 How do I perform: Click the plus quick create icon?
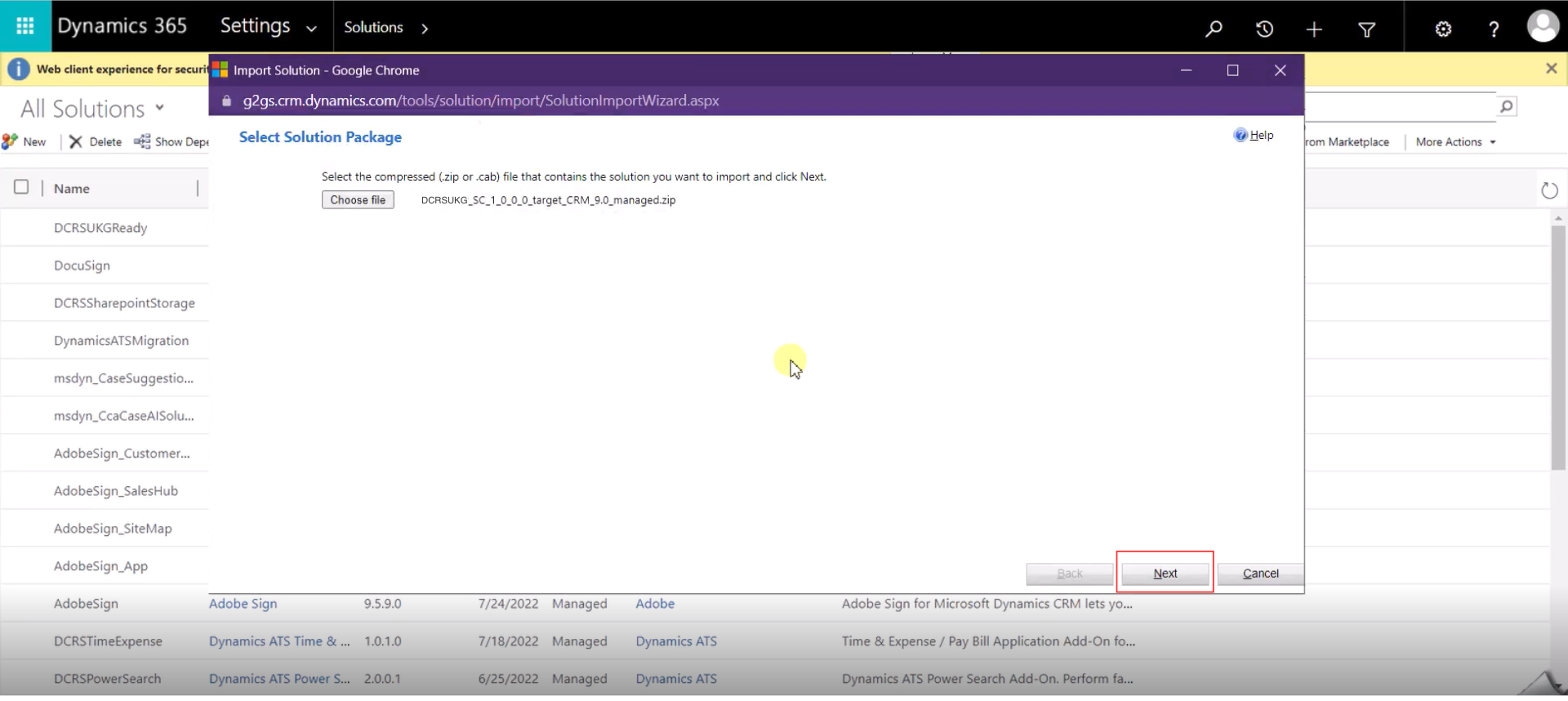[x=1314, y=29]
